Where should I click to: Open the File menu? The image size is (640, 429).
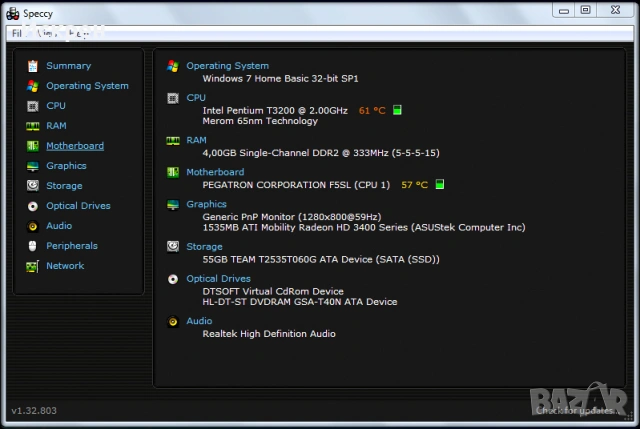(17, 33)
